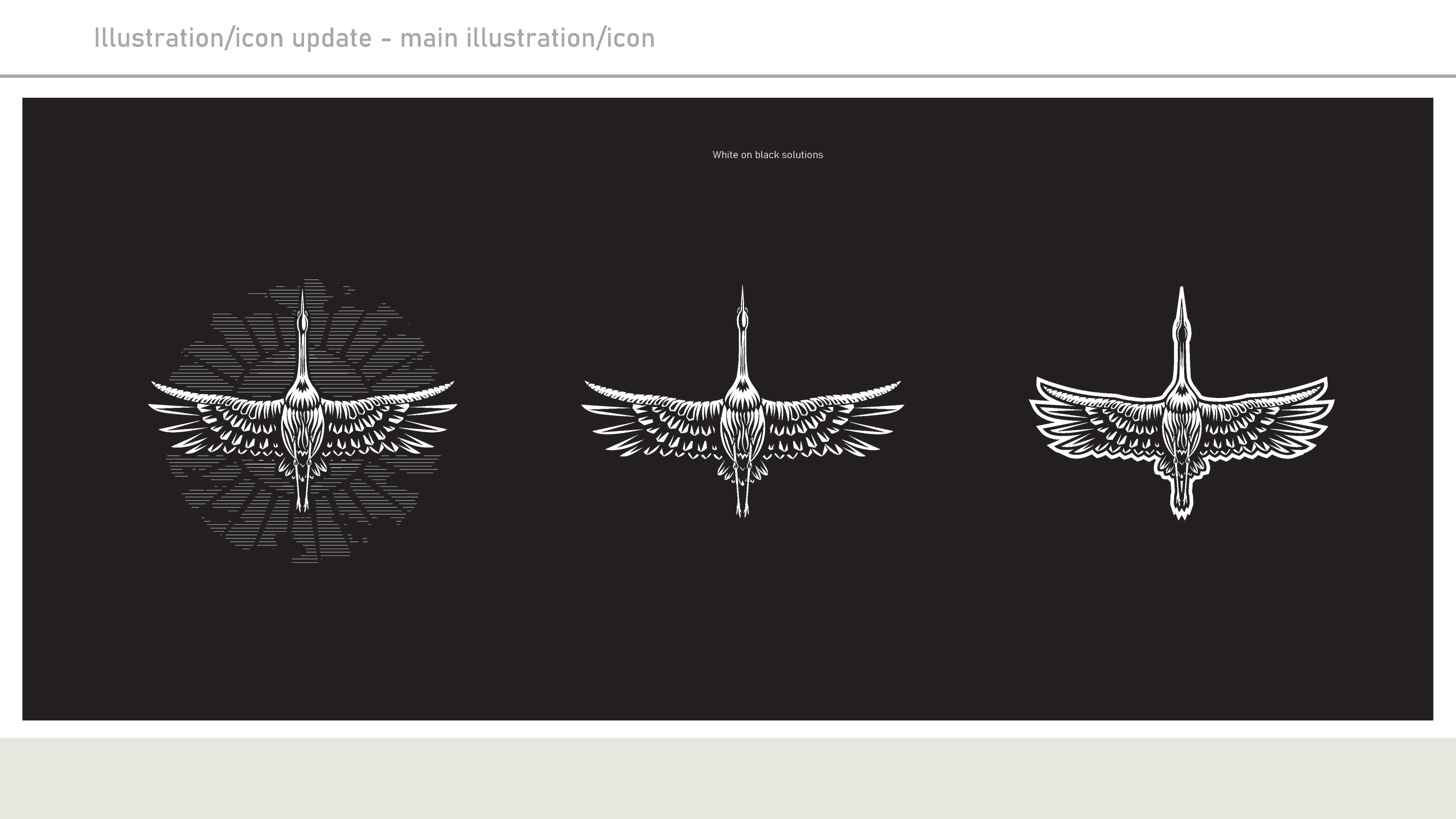The width and height of the screenshot is (1456, 819).
Task: Select the plain white heron illustration without outline
Action: (742, 402)
